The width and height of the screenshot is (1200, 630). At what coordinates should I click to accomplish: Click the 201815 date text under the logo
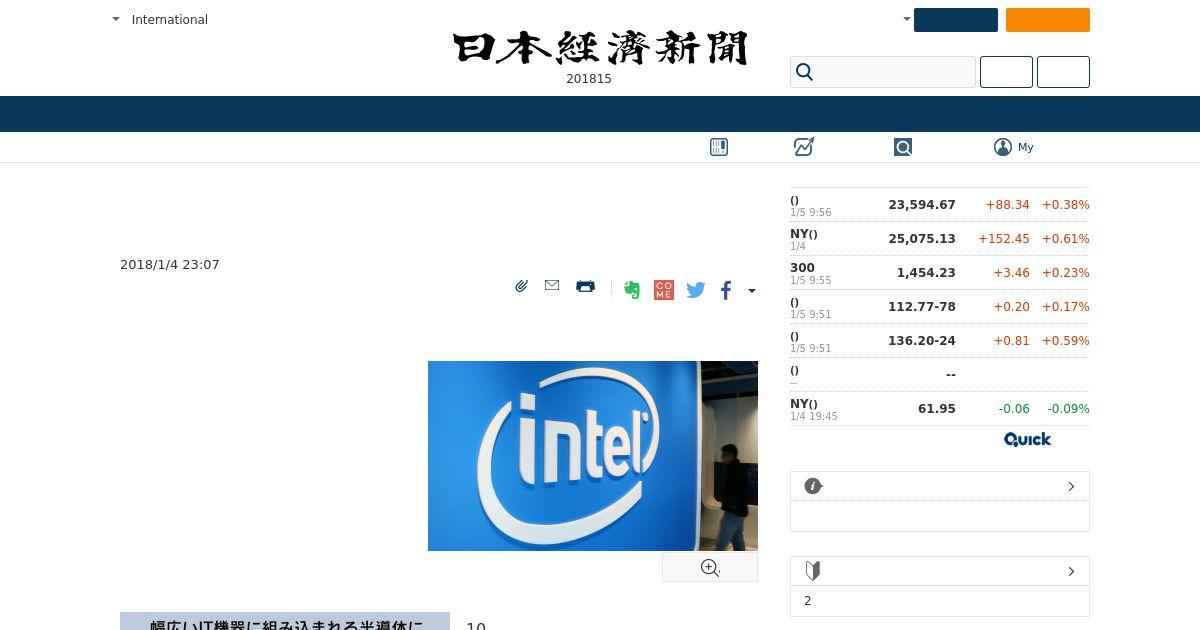589,79
